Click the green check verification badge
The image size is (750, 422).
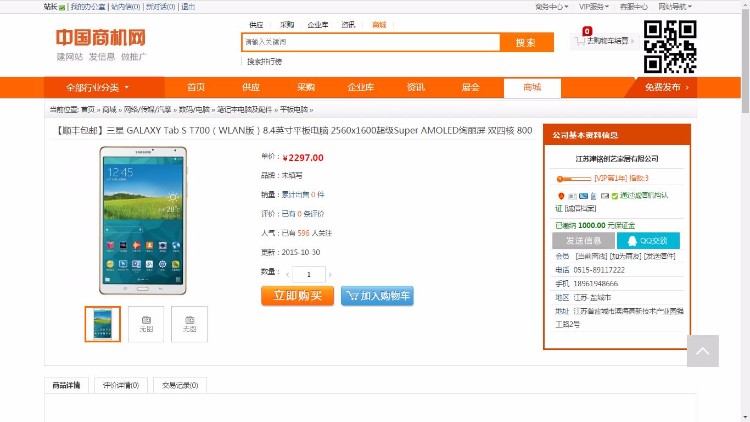coord(615,196)
